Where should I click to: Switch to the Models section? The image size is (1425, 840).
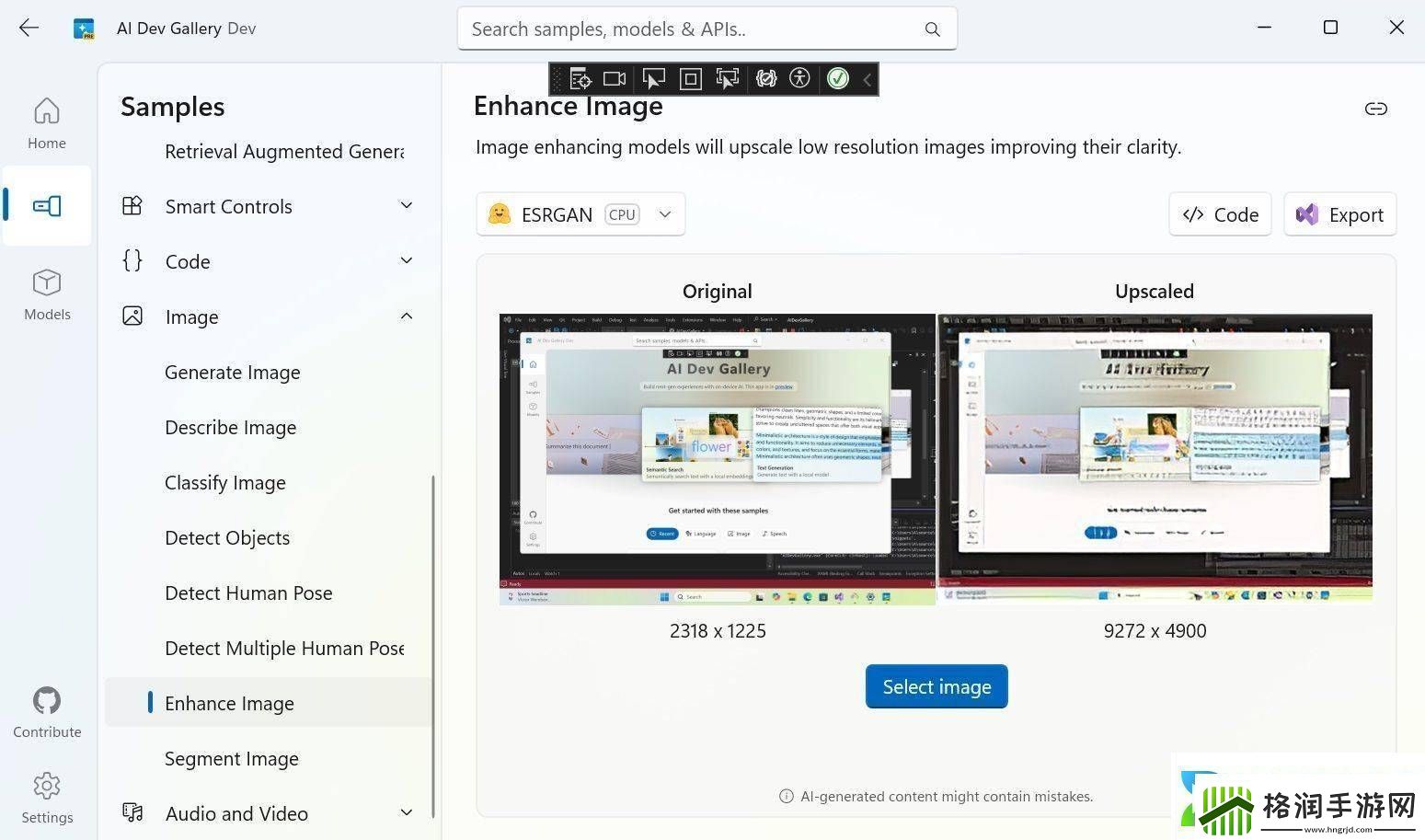[x=46, y=293]
